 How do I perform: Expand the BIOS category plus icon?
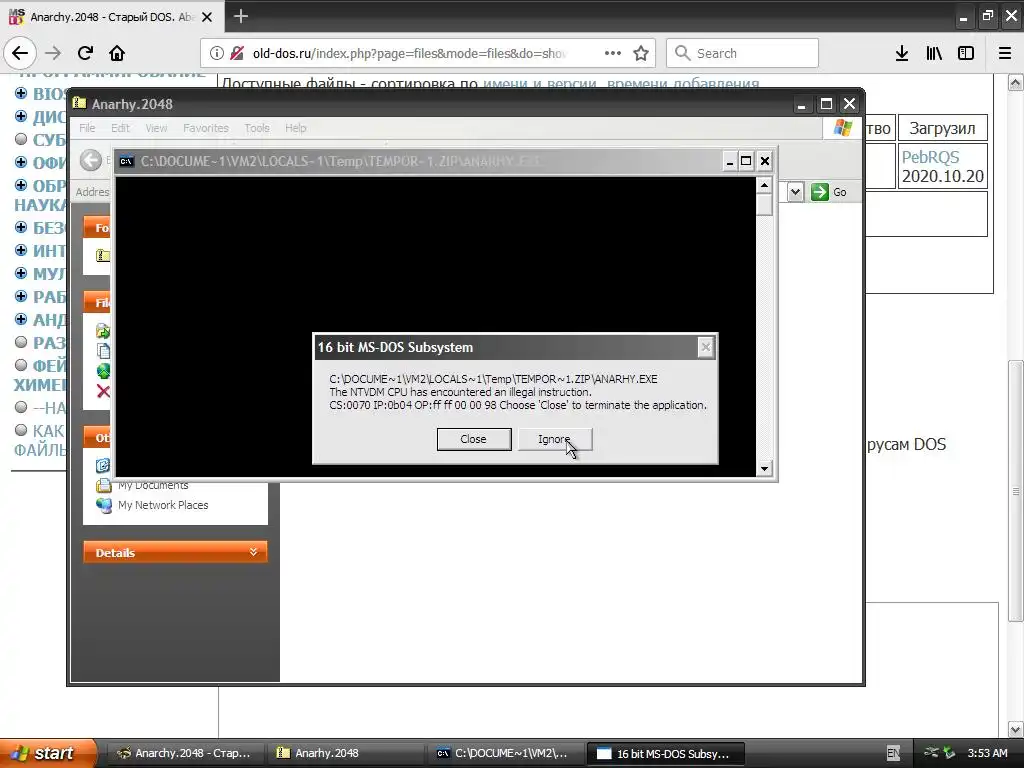click(21, 93)
